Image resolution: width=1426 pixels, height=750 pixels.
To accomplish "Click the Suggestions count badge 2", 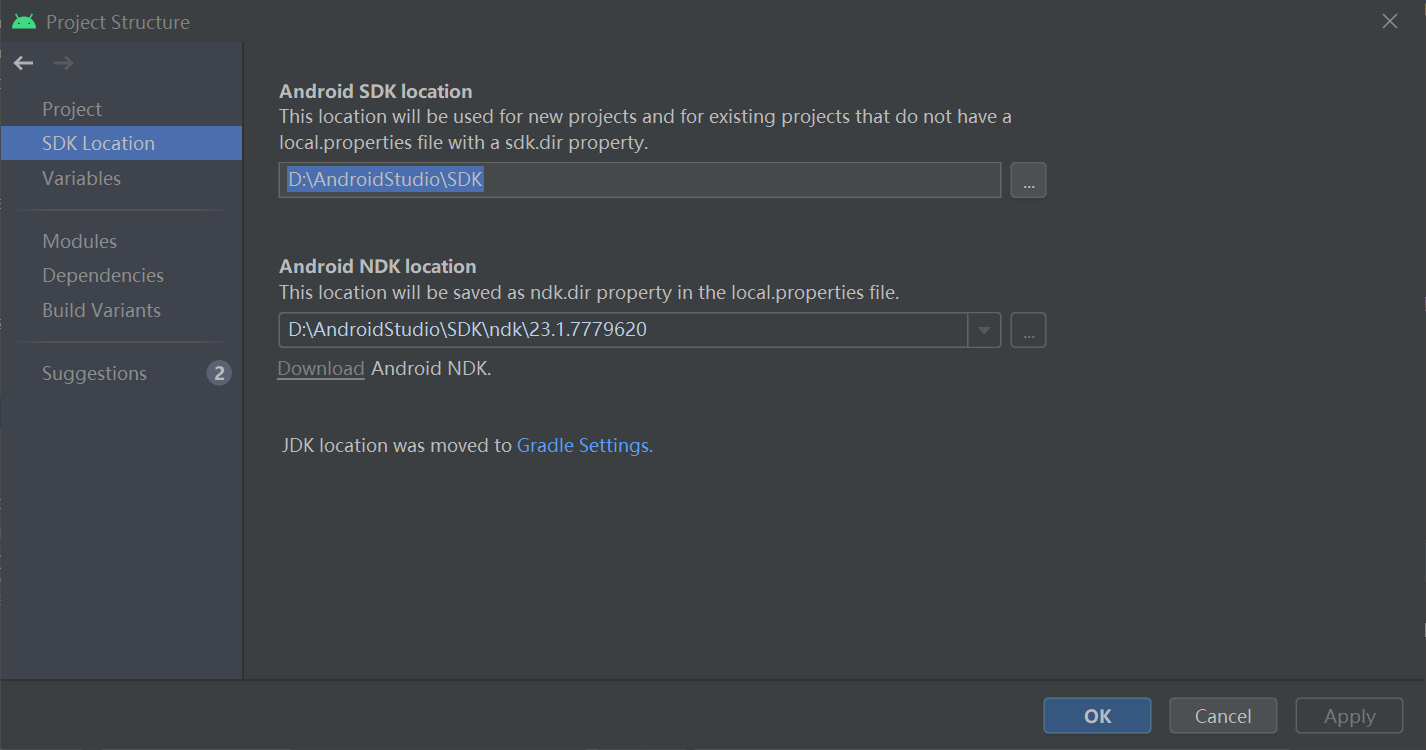I will pos(219,373).
